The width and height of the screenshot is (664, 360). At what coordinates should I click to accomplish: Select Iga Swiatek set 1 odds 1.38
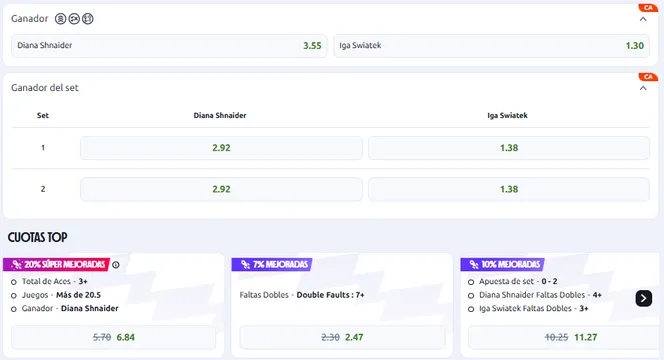click(x=509, y=148)
